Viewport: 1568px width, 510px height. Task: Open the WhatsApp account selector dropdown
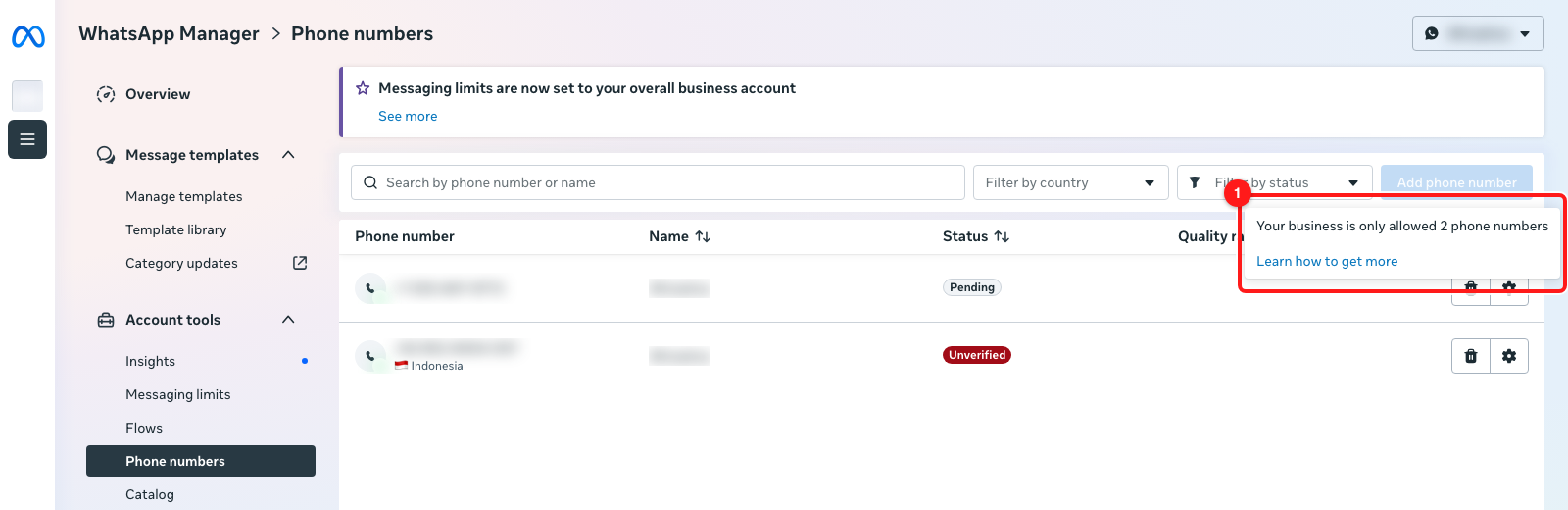click(x=1478, y=33)
